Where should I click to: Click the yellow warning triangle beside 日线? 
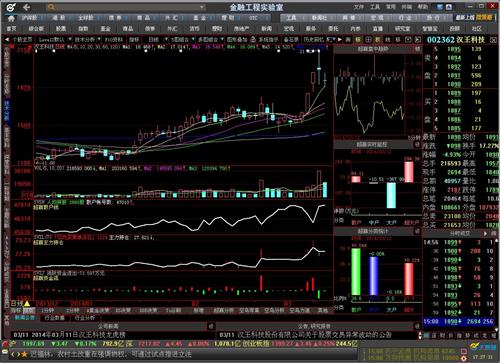(x=27, y=303)
